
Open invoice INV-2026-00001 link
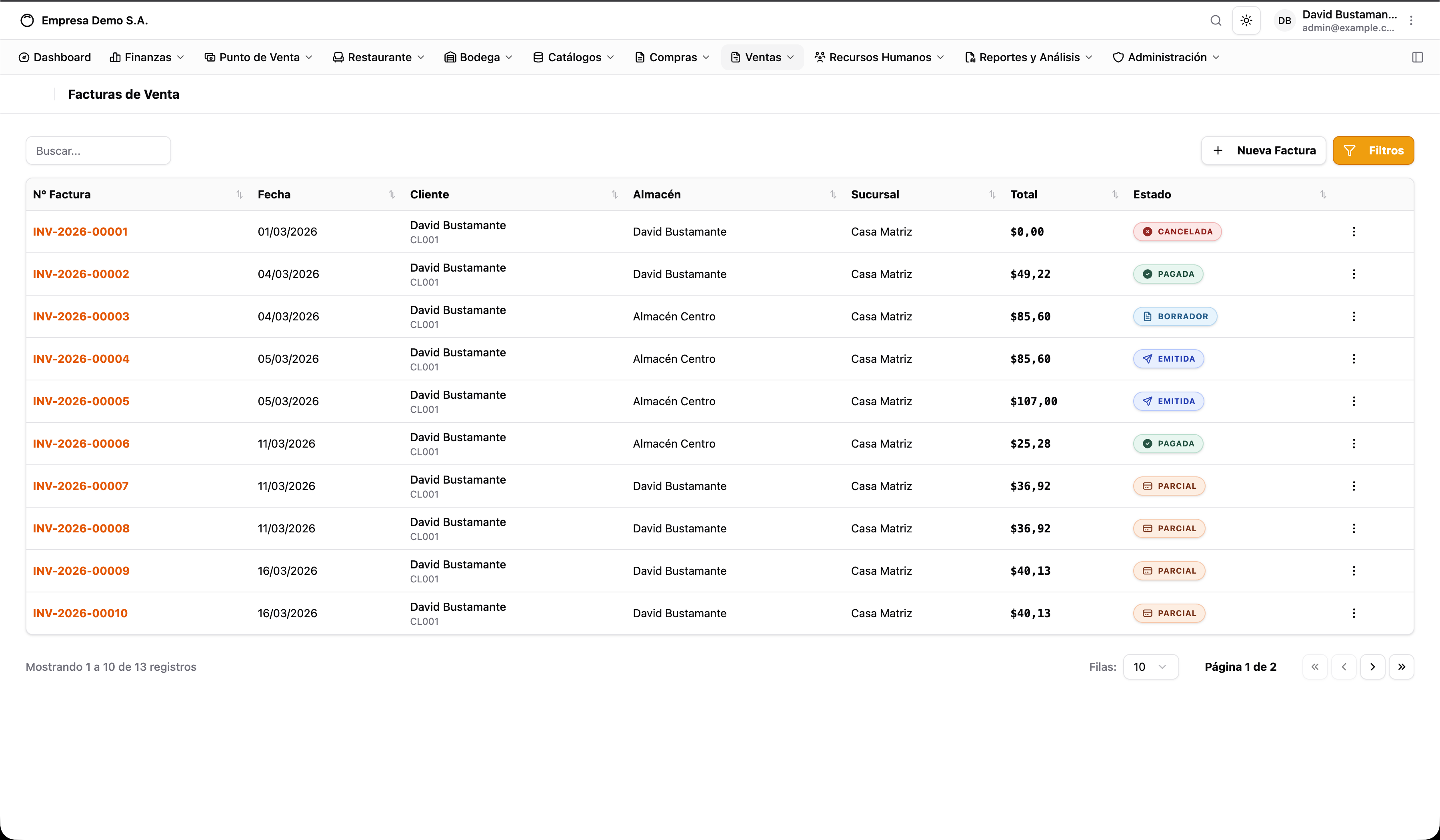coord(80,232)
